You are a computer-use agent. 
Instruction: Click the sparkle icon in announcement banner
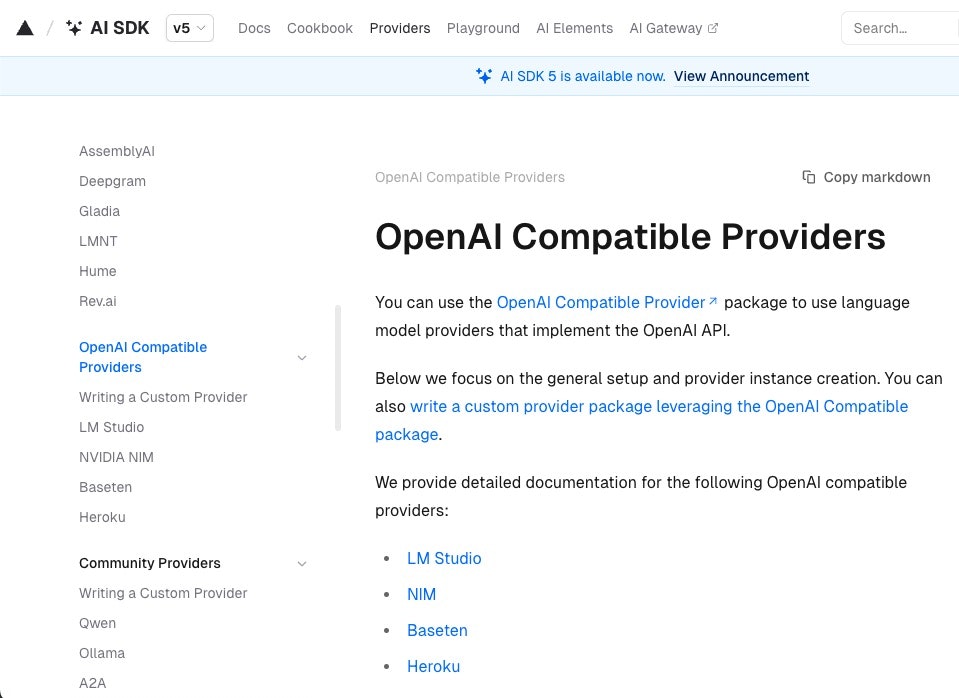click(x=484, y=76)
